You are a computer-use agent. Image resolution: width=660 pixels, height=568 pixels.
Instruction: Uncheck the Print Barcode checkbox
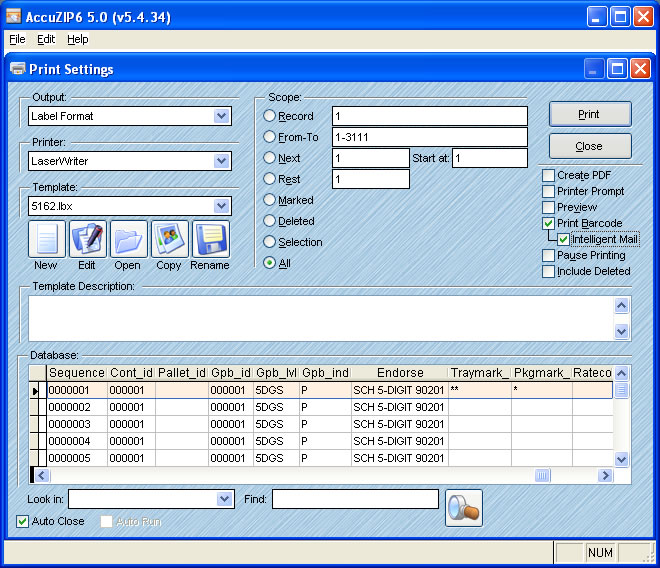click(x=548, y=223)
